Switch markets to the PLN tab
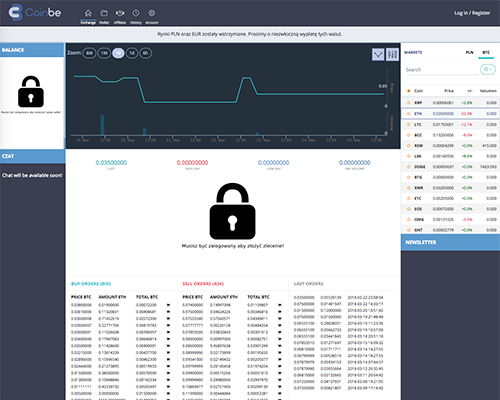The width and height of the screenshot is (500, 400). coord(469,53)
